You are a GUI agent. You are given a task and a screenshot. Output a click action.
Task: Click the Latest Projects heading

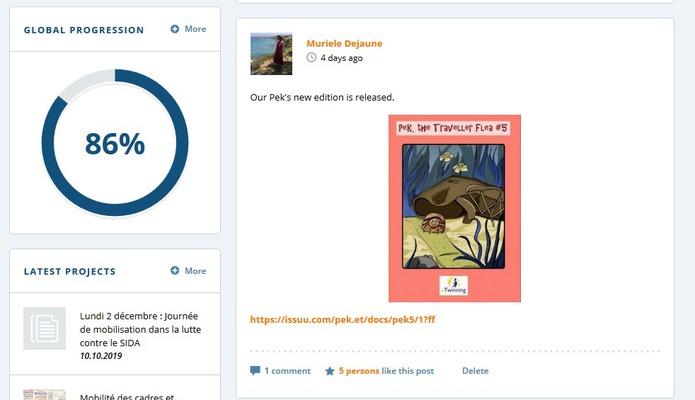click(x=70, y=271)
